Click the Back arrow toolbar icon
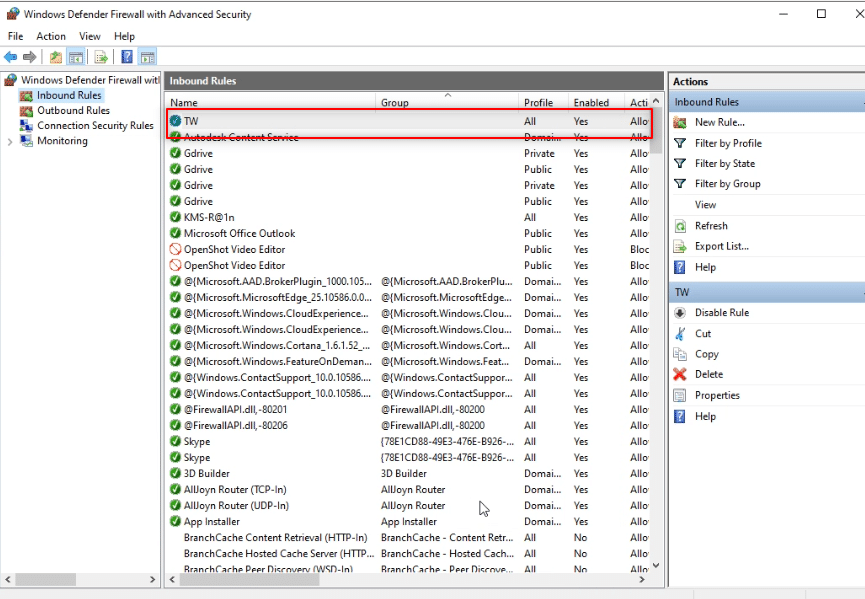 coord(10,57)
